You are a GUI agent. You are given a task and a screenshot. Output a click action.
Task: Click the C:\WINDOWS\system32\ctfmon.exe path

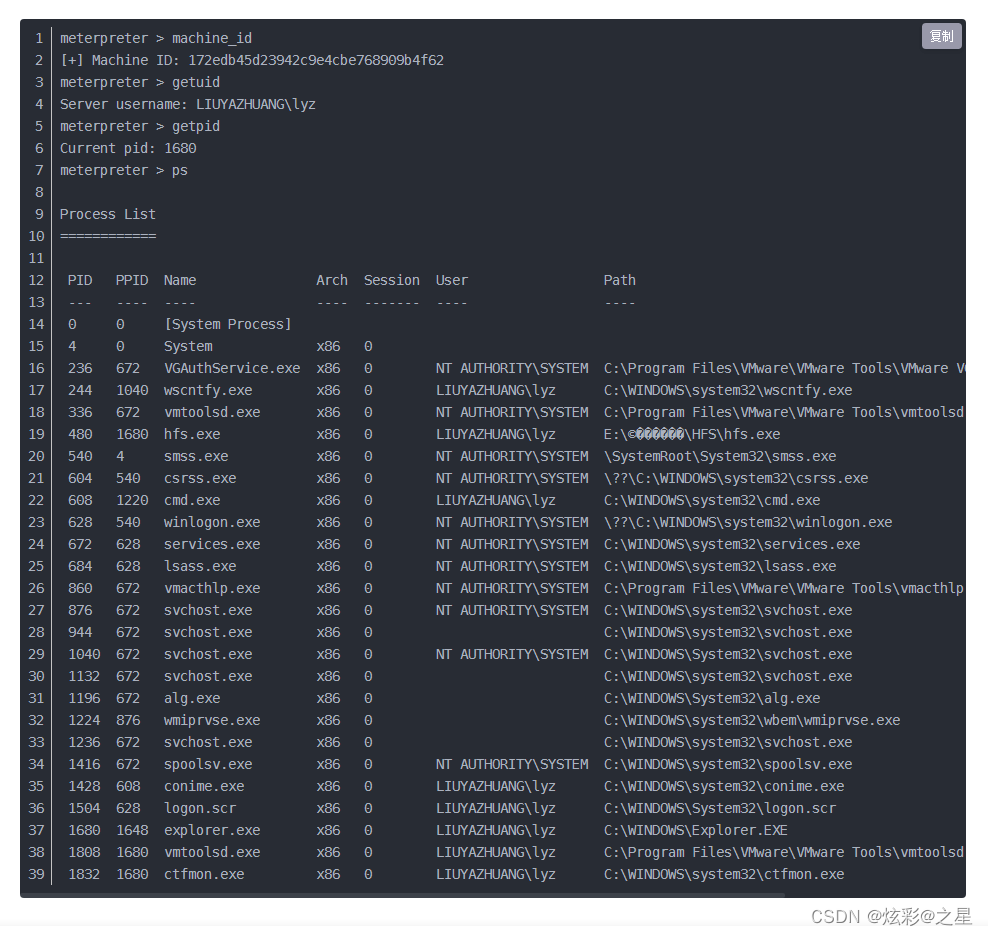pyautogui.click(x=724, y=874)
